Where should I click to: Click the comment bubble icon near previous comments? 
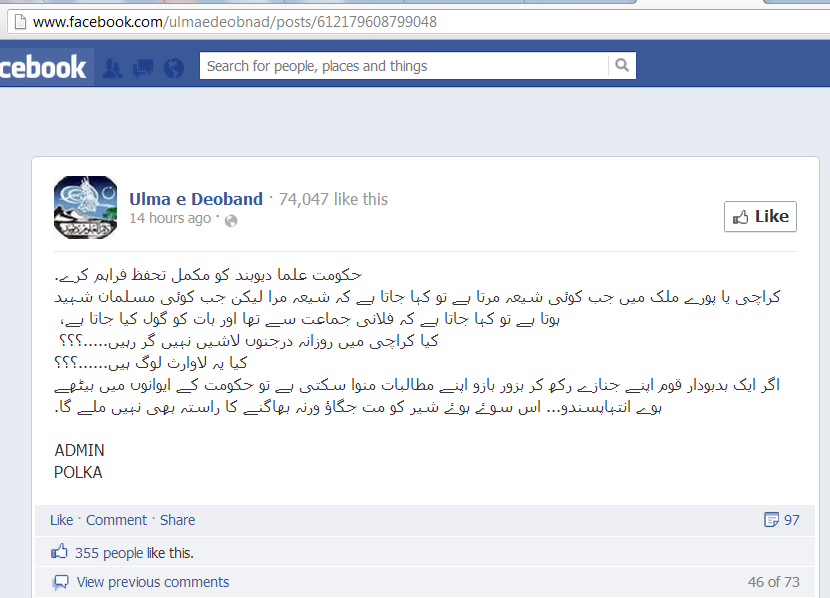tap(61, 582)
